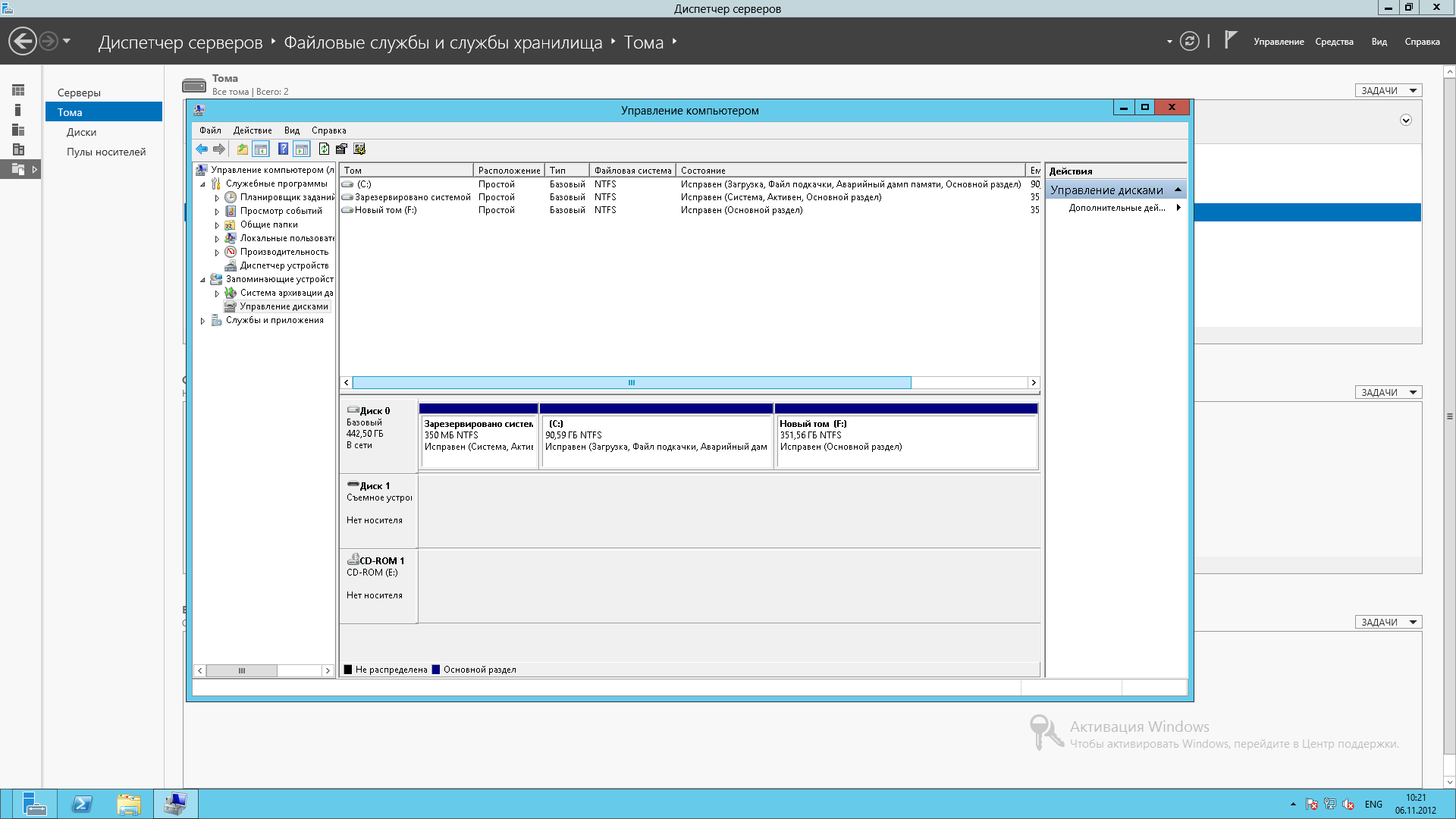Viewport: 1456px width, 819px height.
Task: Collapse Управление дисками actions header
Action: (x=1178, y=190)
